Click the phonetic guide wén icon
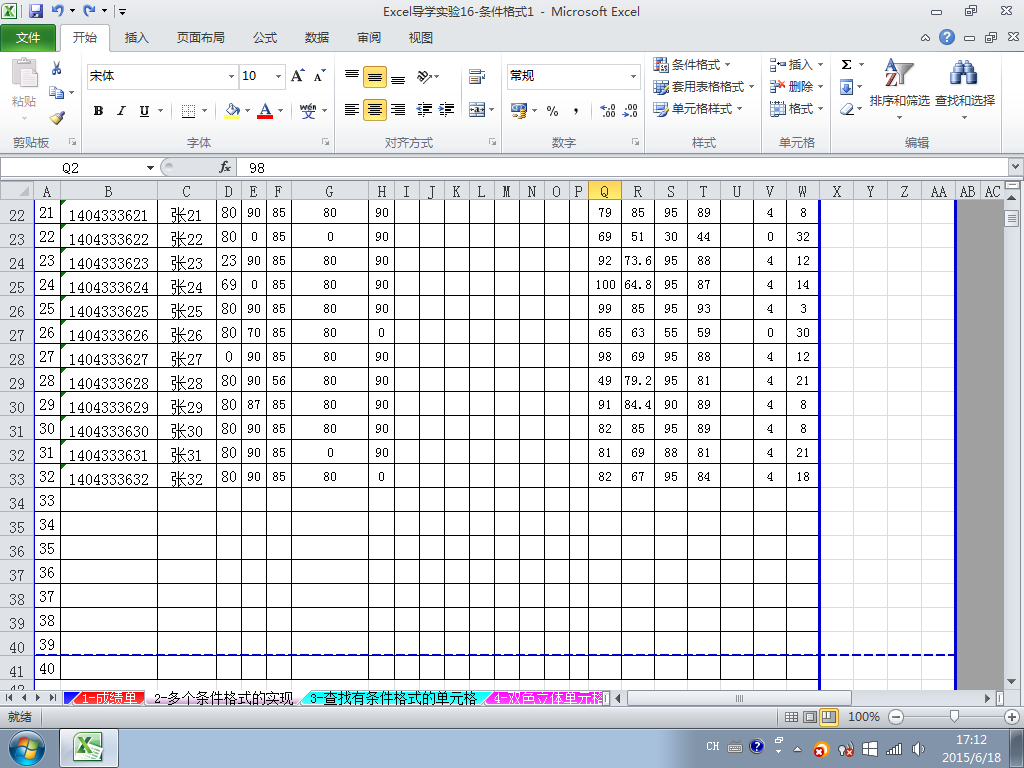The height and width of the screenshot is (768, 1024). (x=308, y=111)
